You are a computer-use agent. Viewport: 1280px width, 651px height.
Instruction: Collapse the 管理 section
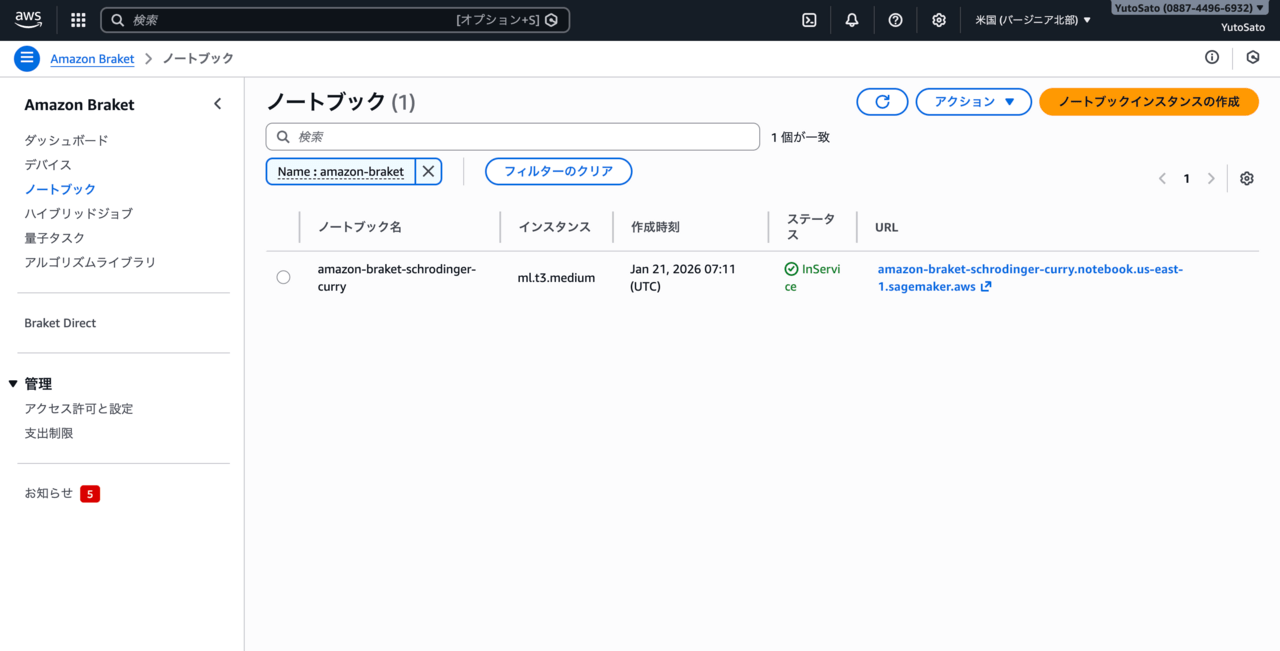tap(13, 384)
